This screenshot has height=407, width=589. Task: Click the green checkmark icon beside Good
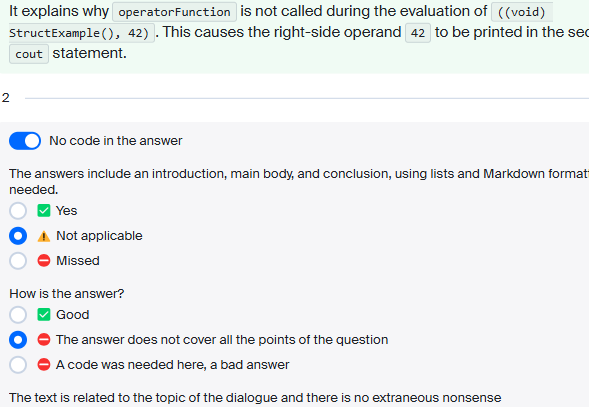44,315
